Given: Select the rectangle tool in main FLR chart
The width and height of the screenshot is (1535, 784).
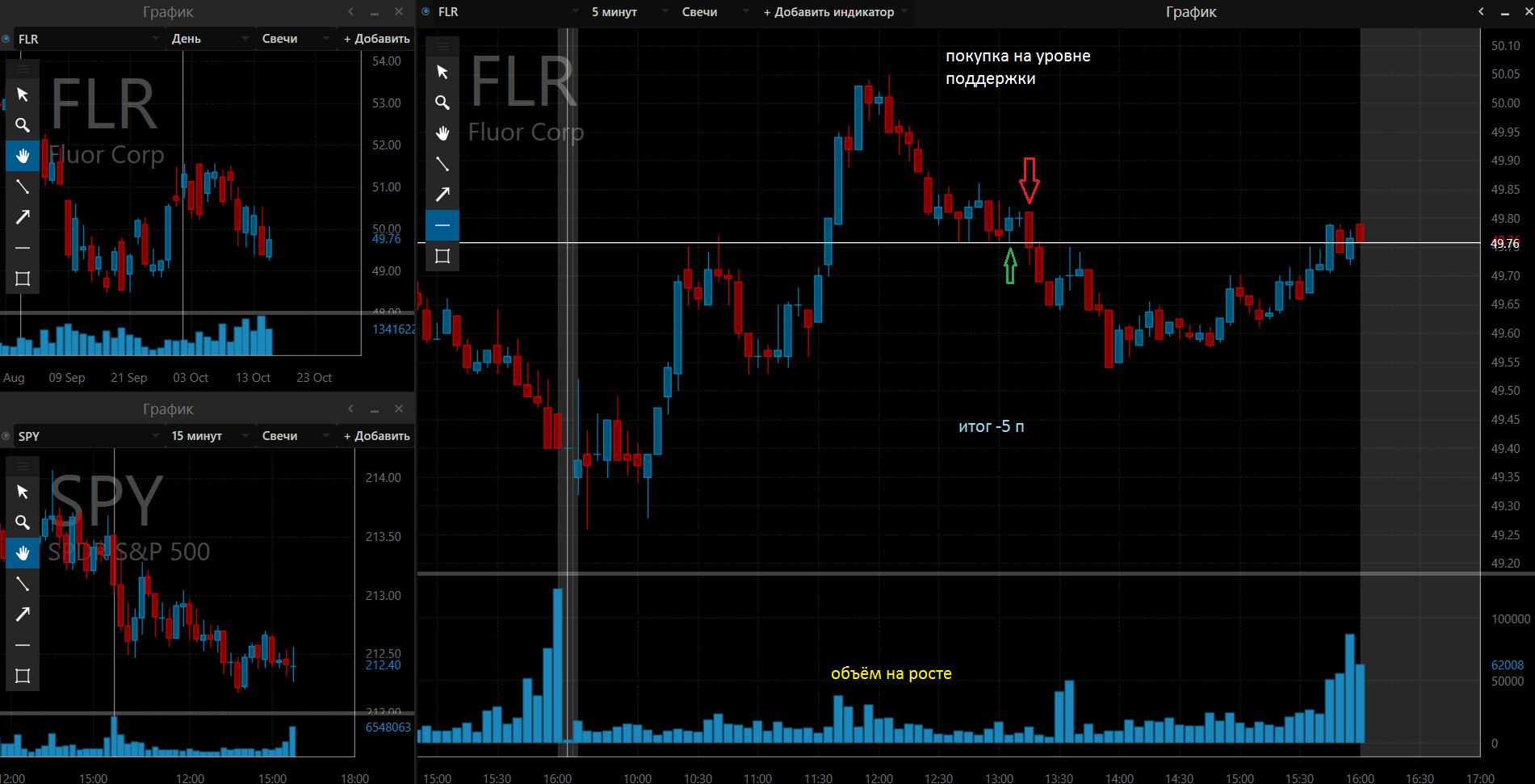Looking at the screenshot, I should click(442, 256).
